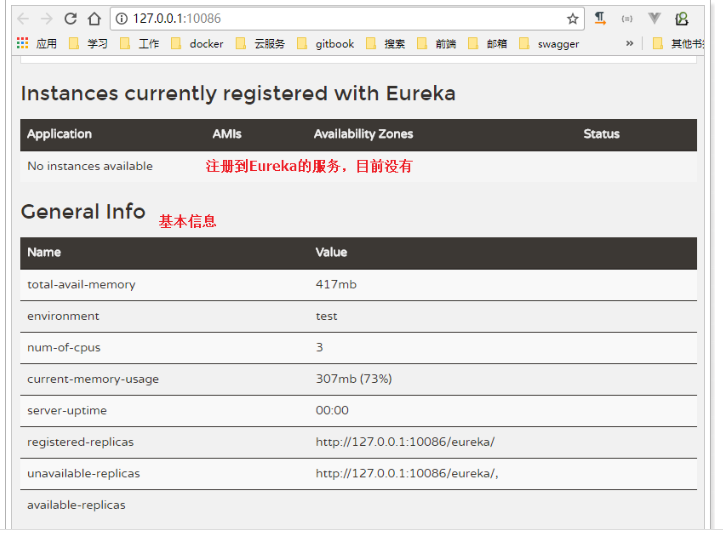Image resolution: width=723 pixels, height=540 pixels.
Task: Click the 'General Info' heading
Action: (83, 212)
